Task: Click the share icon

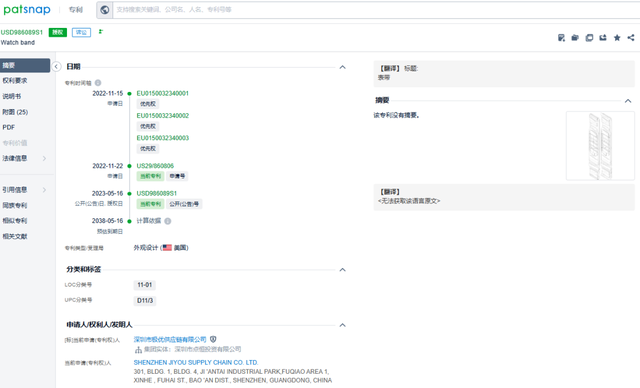Action: [x=631, y=38]
